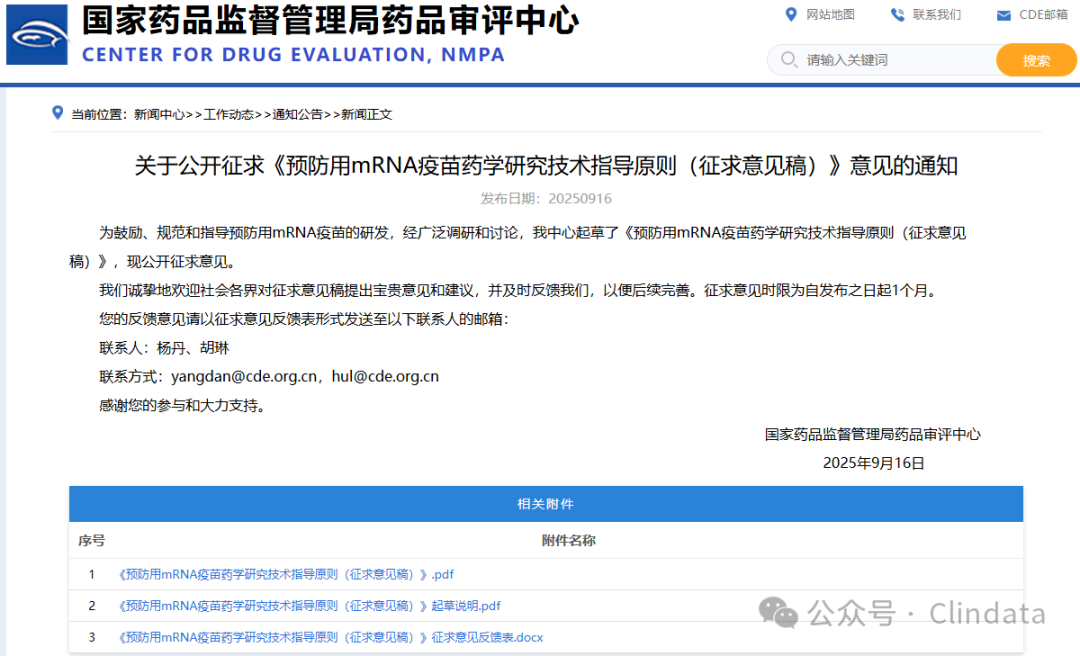Viewport: 1080px width, 656px height.
Task: Click the CDE fish logo
Action: [37, 34]
